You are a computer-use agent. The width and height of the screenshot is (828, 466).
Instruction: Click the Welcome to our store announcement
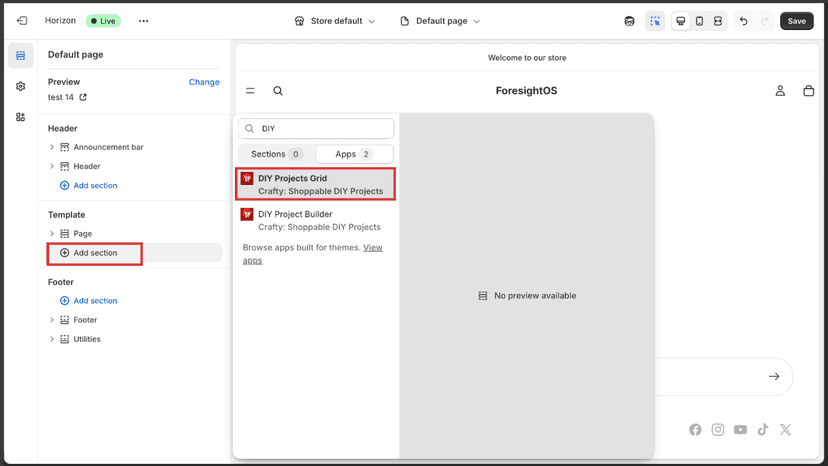527,58
